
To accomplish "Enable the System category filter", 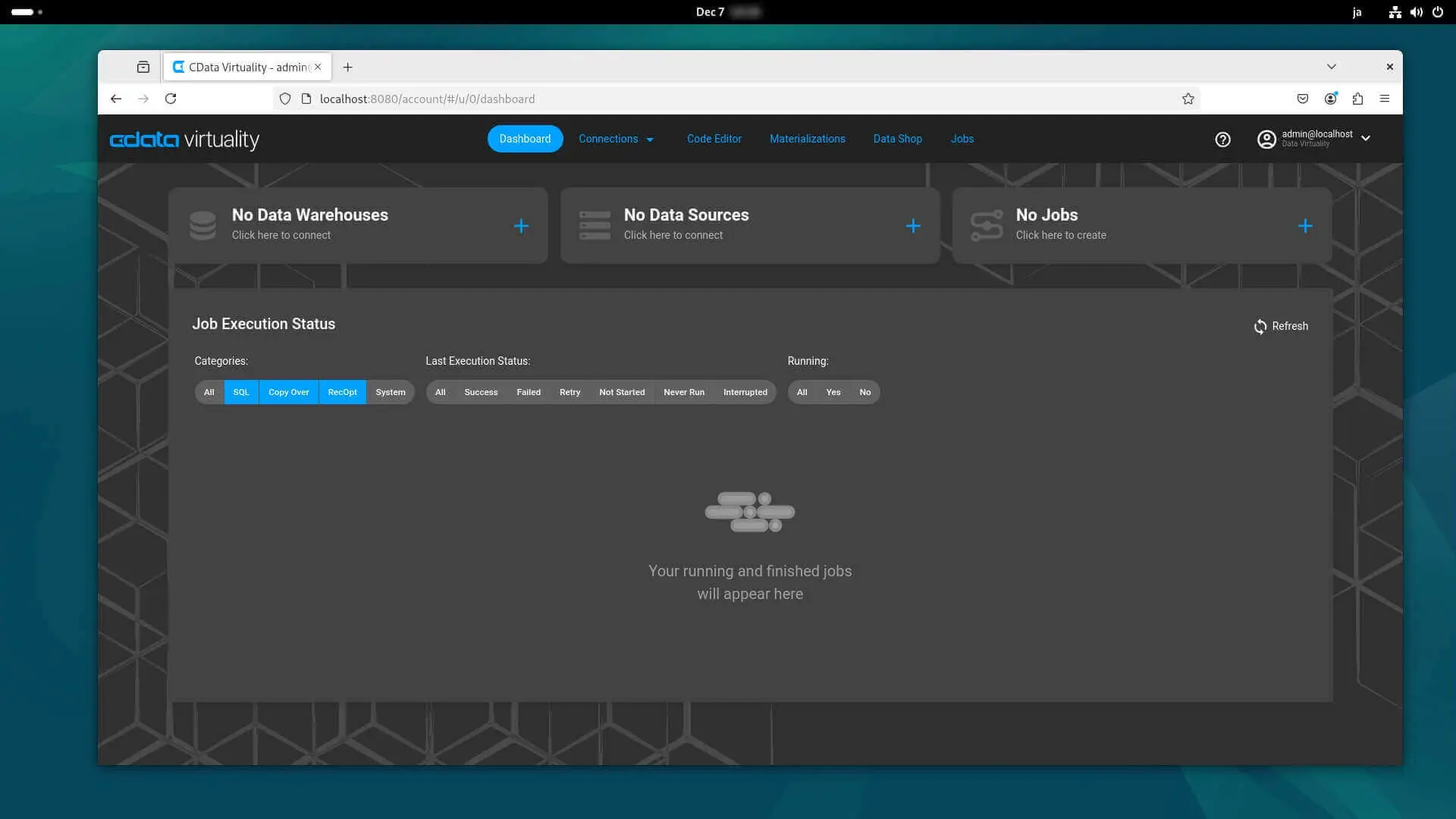I will tap(390, 392).
